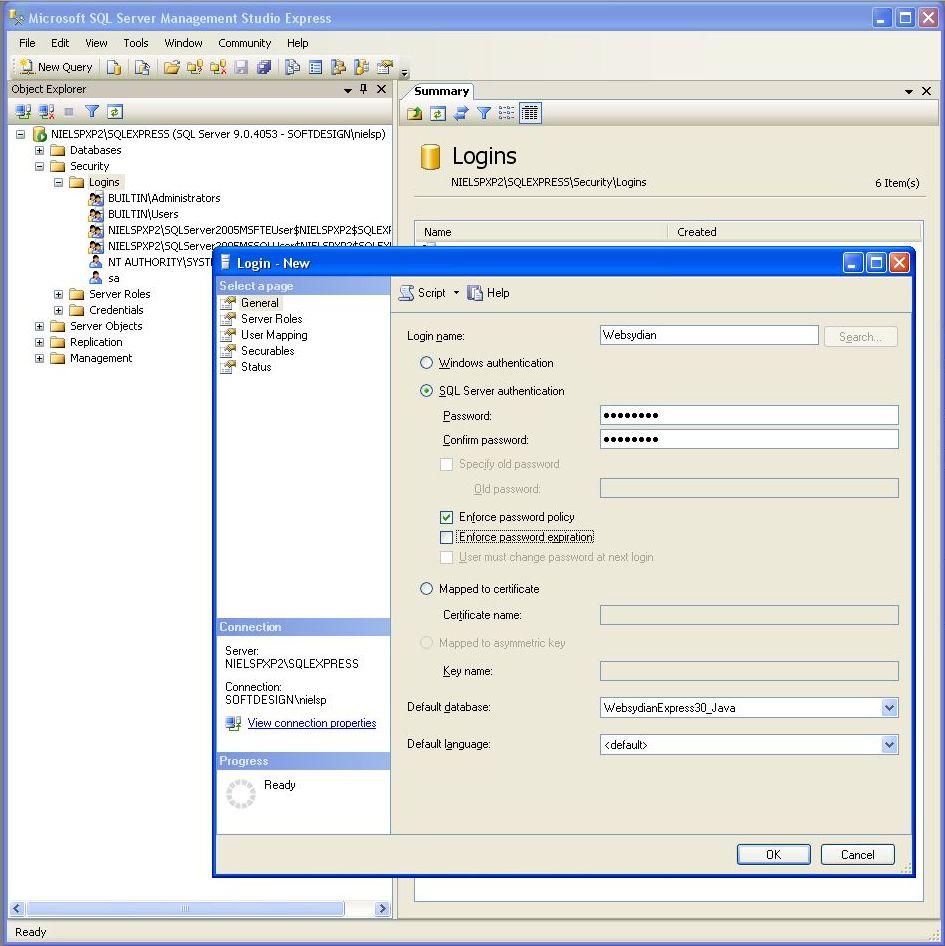Click the Summary list toolbar icon
The width and height of the screenshot is (945, 946).
click(315, 67)
